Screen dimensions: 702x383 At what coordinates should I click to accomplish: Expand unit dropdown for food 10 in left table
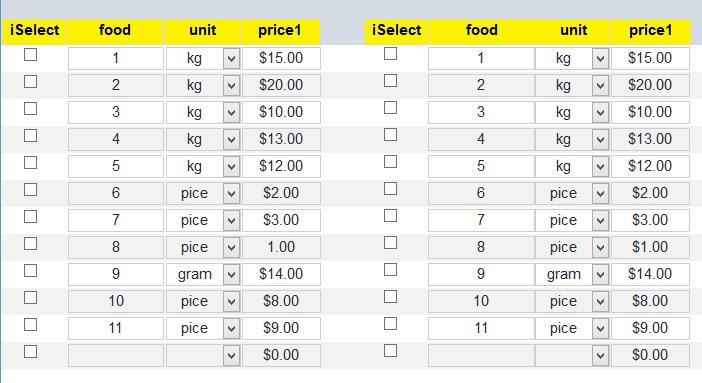pos(231,301)
